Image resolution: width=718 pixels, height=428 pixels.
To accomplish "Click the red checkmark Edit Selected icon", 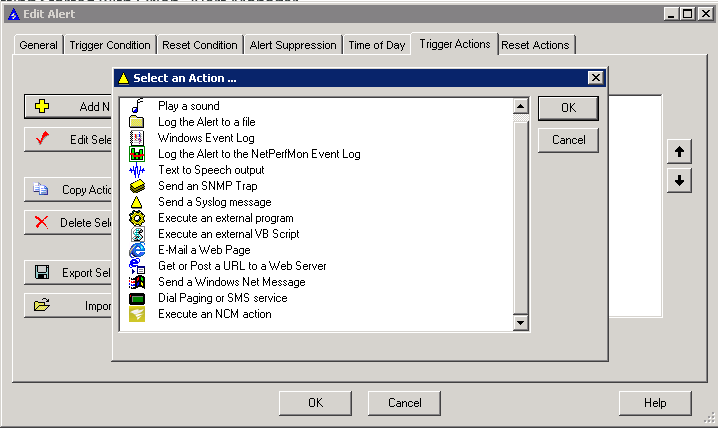I will click(42, 138).
